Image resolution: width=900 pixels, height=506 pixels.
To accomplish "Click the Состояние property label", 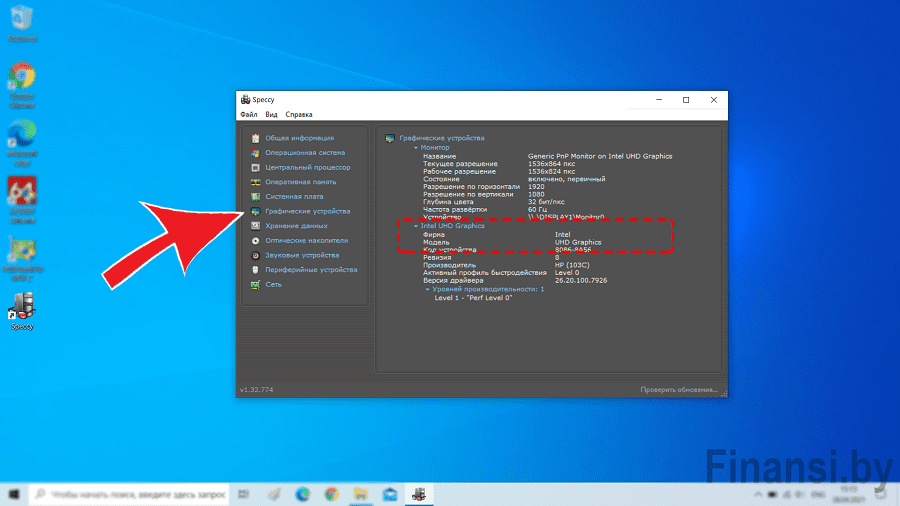I will point(441,179).
